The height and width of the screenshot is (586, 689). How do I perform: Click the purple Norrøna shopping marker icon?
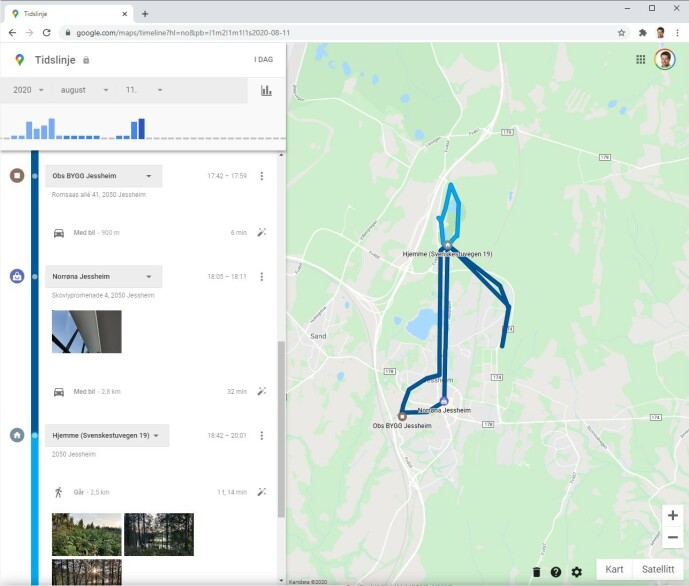(17, 276)
